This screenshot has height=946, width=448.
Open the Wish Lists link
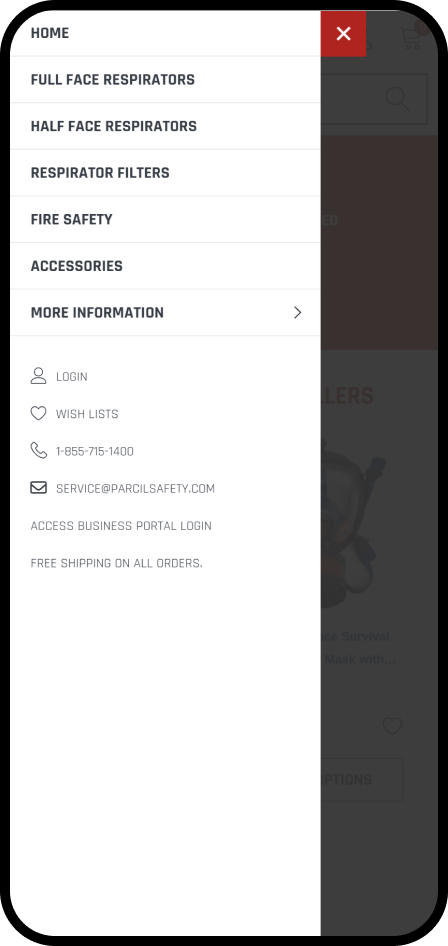coord(87,414)
